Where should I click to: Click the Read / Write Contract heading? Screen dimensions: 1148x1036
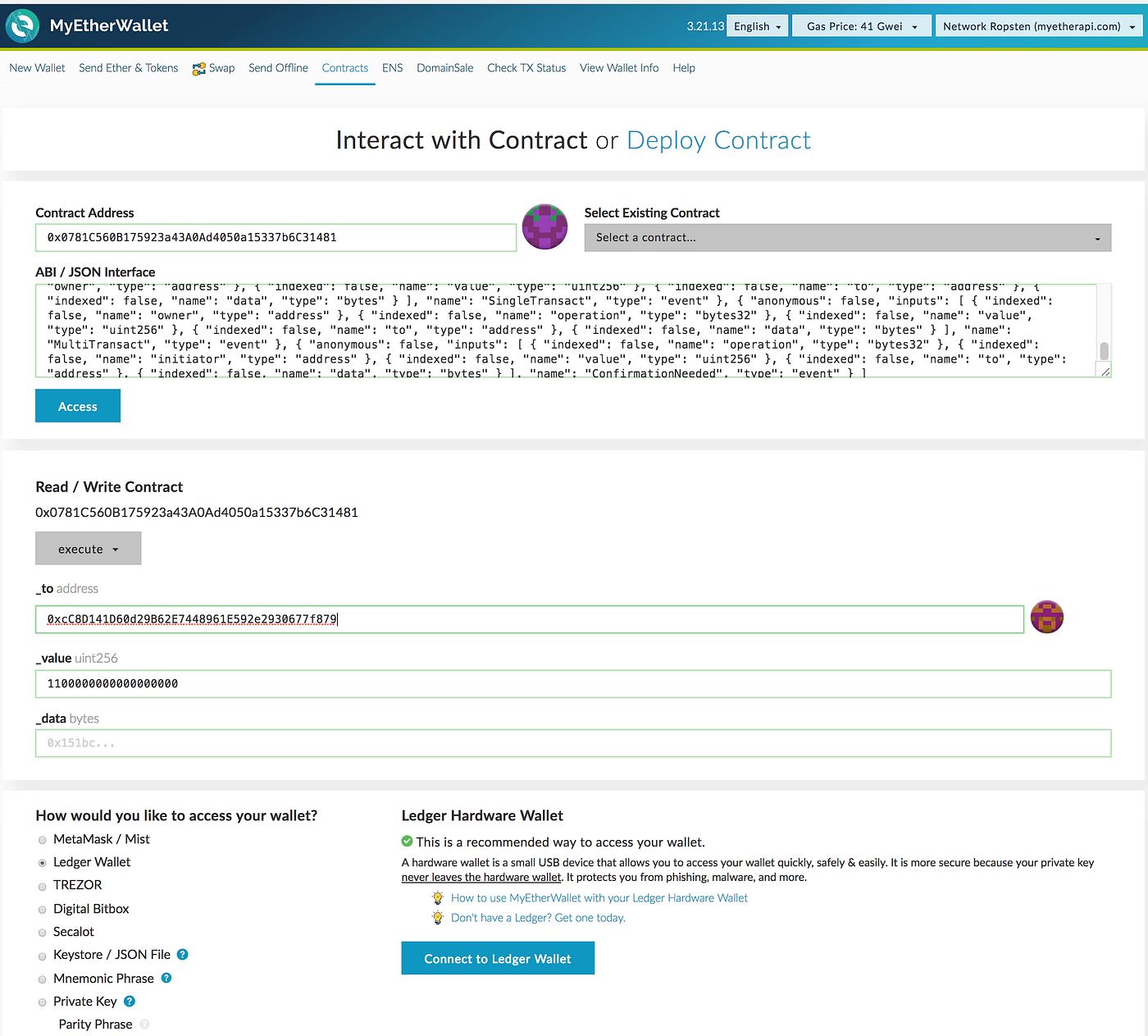109,487
